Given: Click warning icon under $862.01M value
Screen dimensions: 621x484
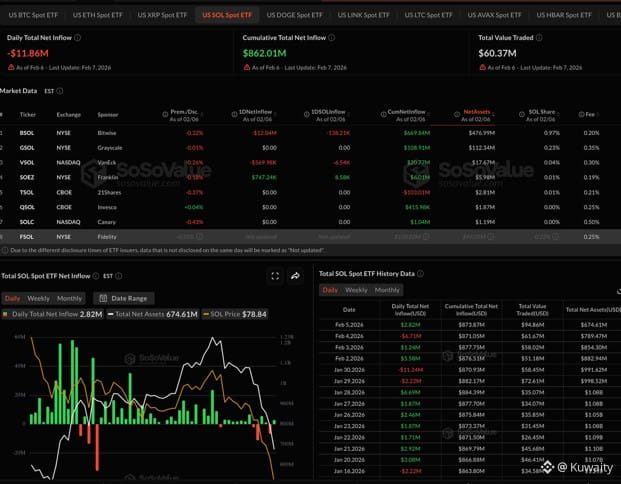Looking at the screenshot, I should coord(247,67).
